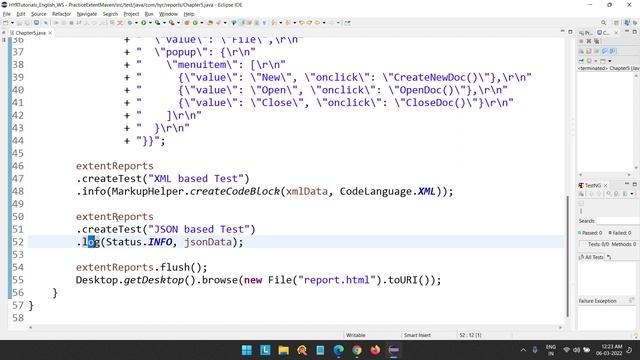The height and width of the screenshot is (360, 640).
Task: Click the Failed: 0 counter in TestNG
Action: tap(620, 233)
